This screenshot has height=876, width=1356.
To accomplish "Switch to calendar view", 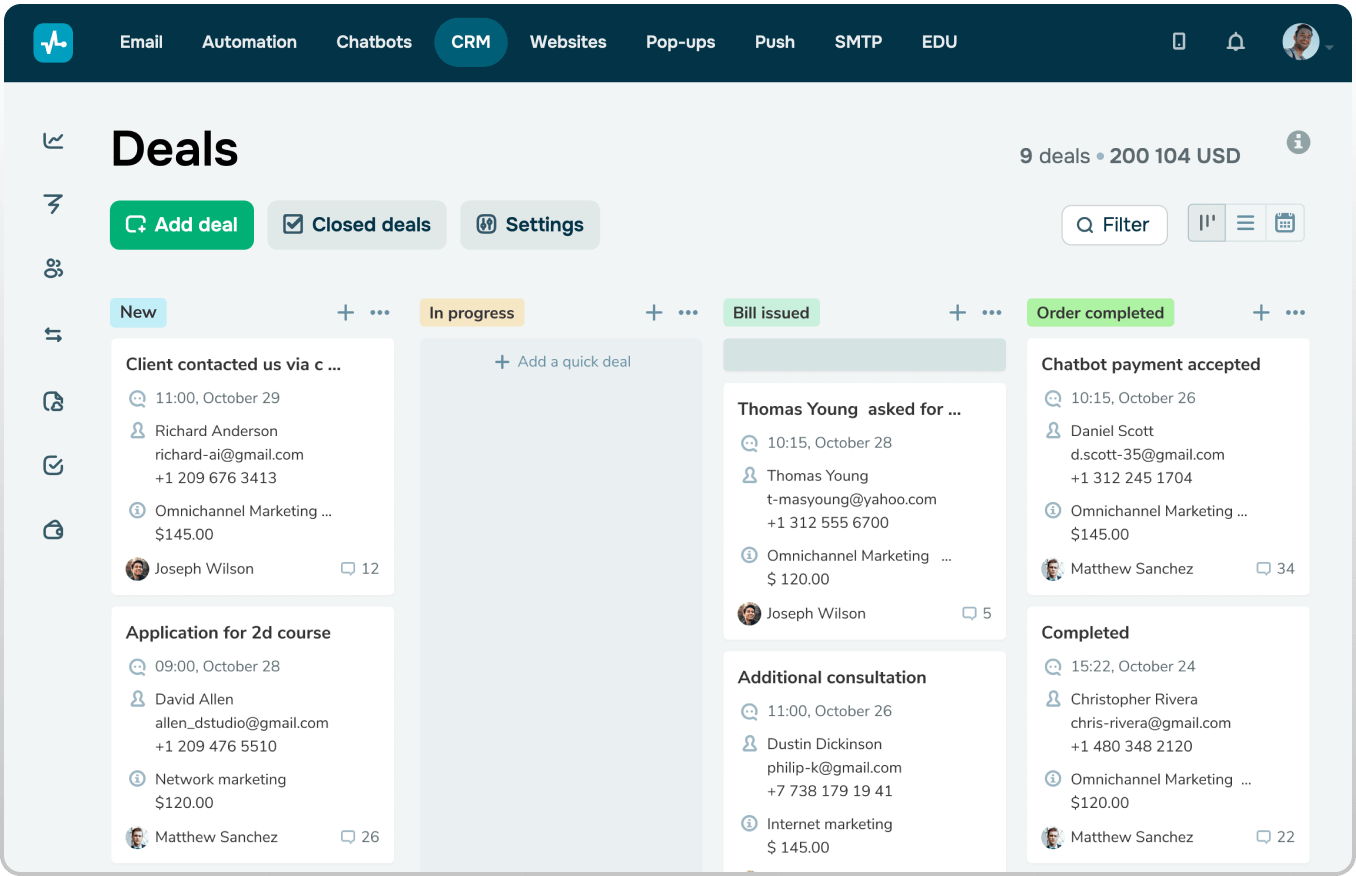I will click(1285, 223).
